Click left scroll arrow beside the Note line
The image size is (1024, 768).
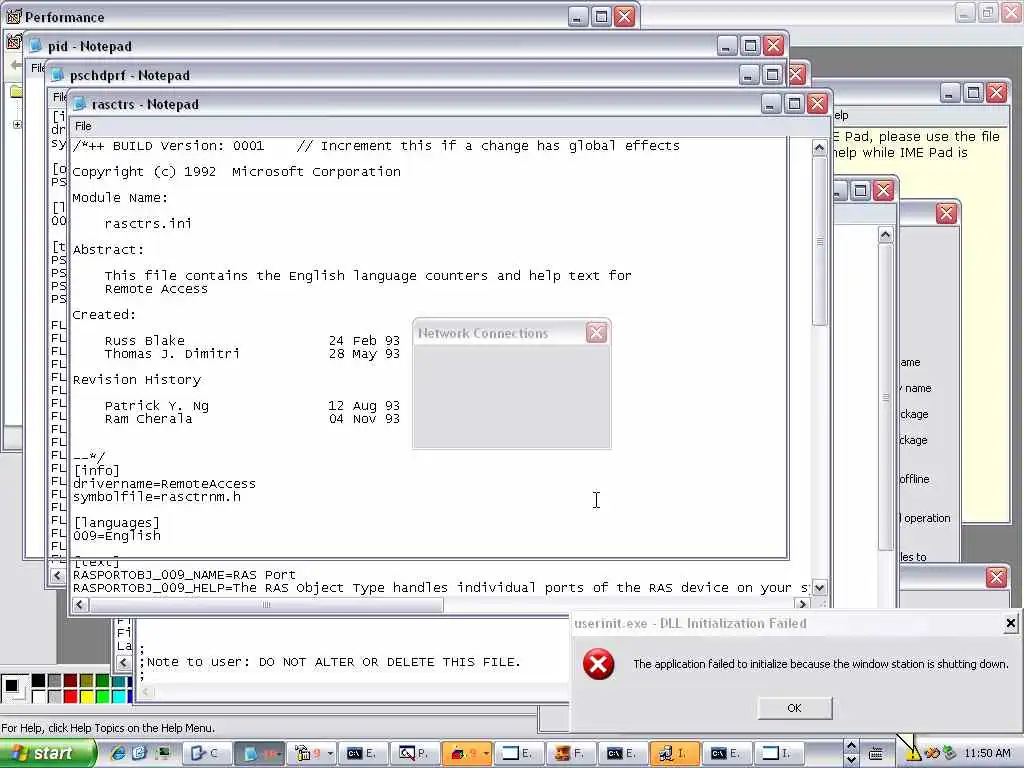(x=124, y=662)
